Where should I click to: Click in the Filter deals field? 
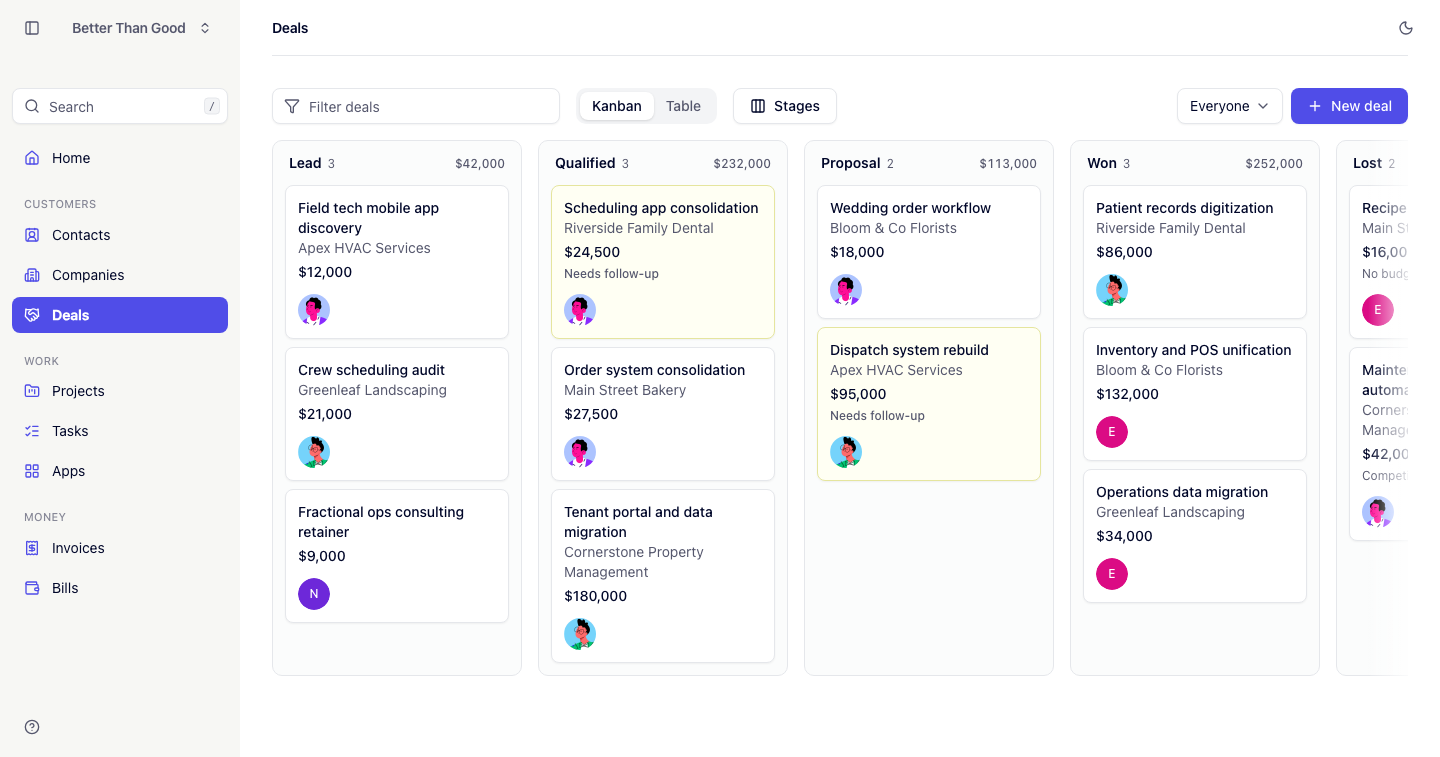[x=416, y=106]
